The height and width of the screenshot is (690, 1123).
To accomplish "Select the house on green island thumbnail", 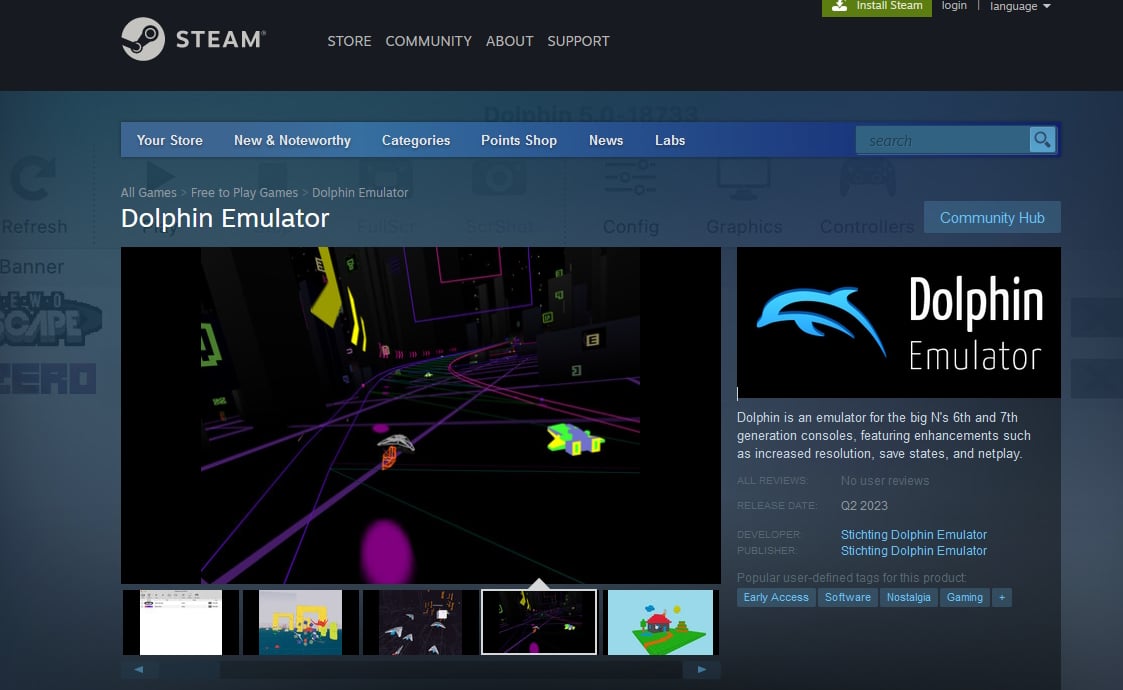I will [x=660, y=622].
